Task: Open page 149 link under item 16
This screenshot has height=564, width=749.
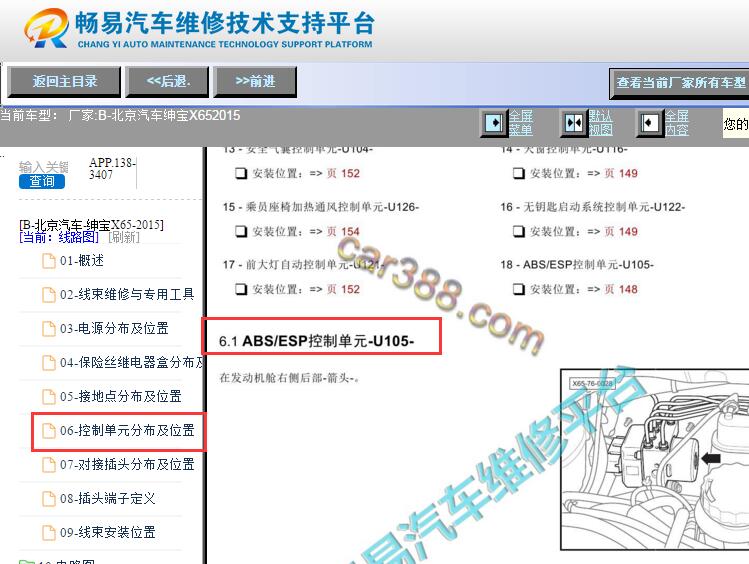Action: 621,232
